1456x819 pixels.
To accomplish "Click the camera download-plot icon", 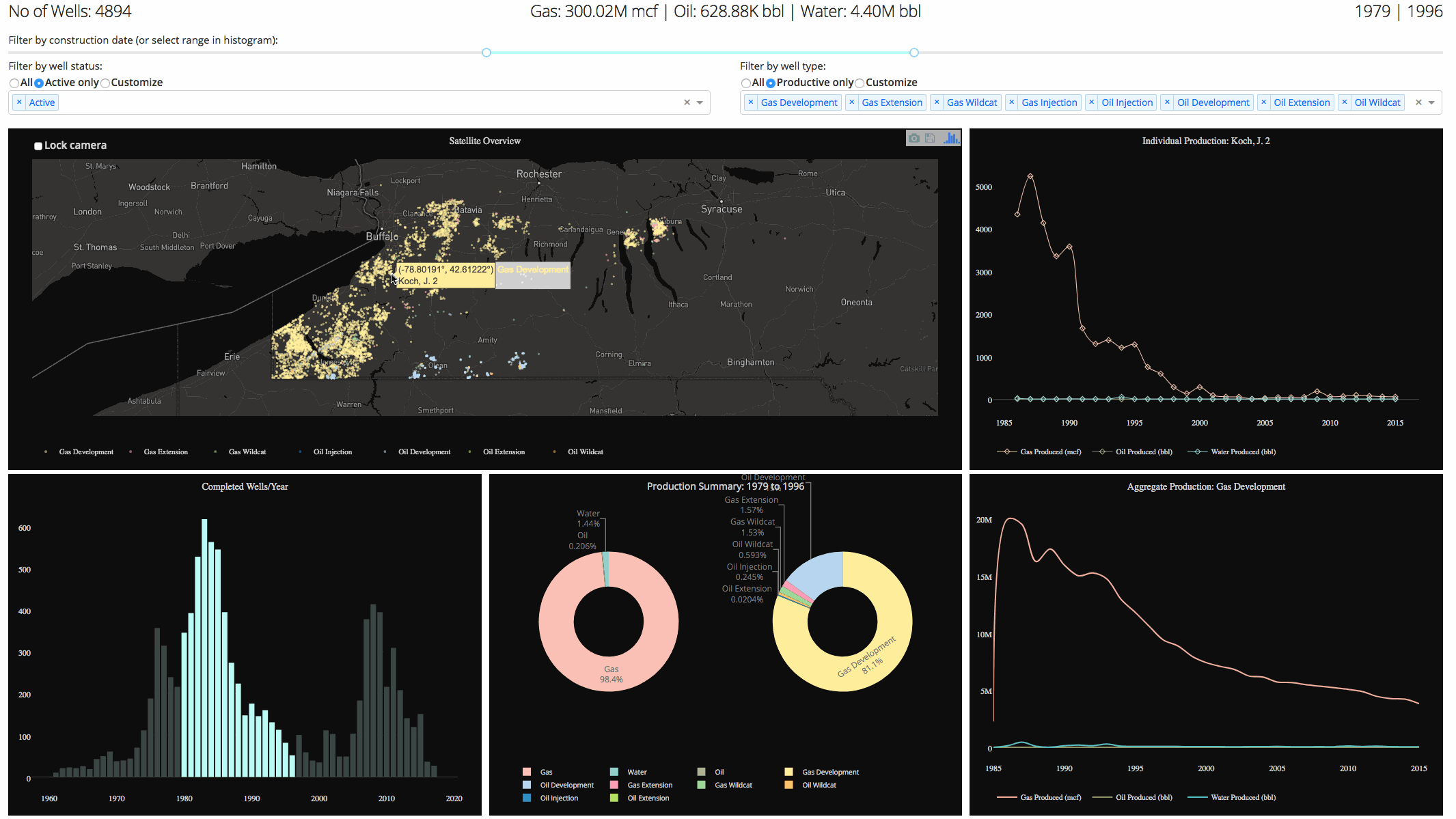I will click(914, 138).
